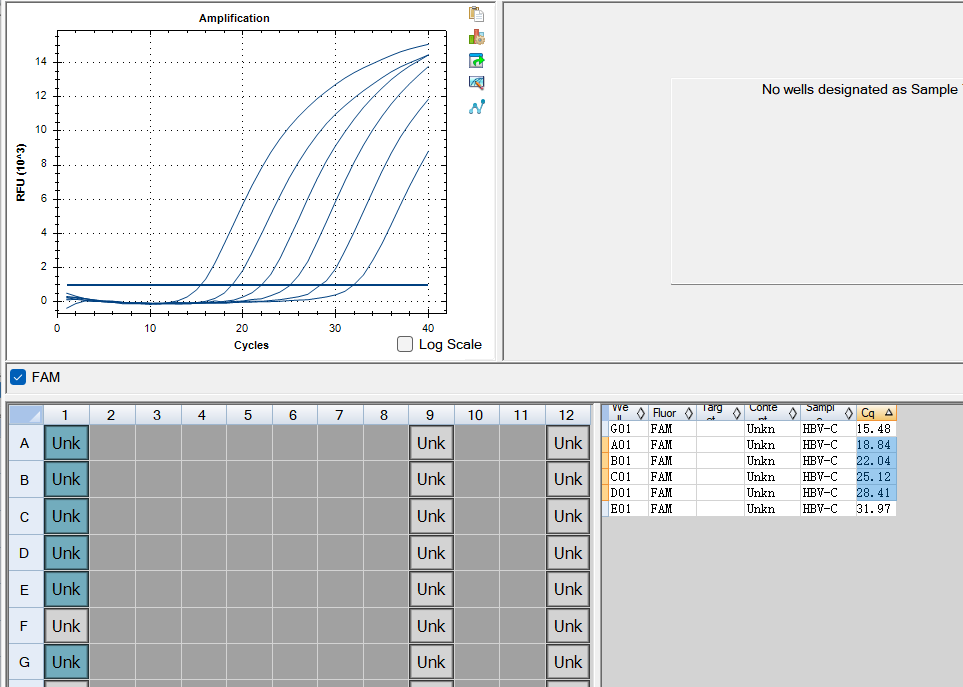963x687 pixels.
Task: Click well B9 Unk on the plate
Action: [x=431, y=479]
